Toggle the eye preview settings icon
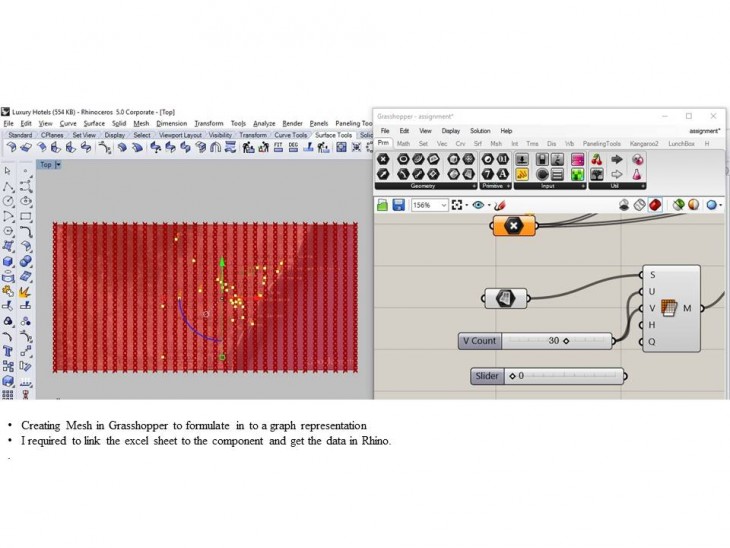Viewport: 730px width, 548px height. pyautogui.click(x=478, y=205)
